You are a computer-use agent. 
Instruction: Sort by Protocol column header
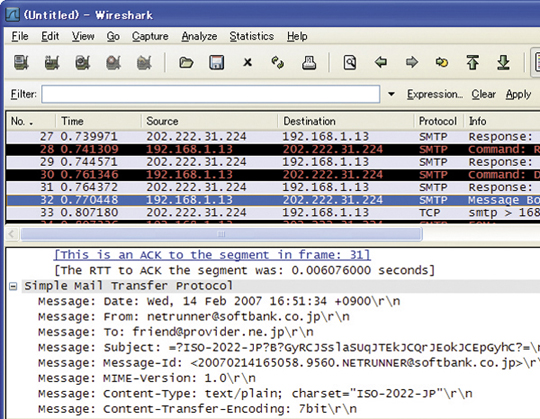click(438, 121)
